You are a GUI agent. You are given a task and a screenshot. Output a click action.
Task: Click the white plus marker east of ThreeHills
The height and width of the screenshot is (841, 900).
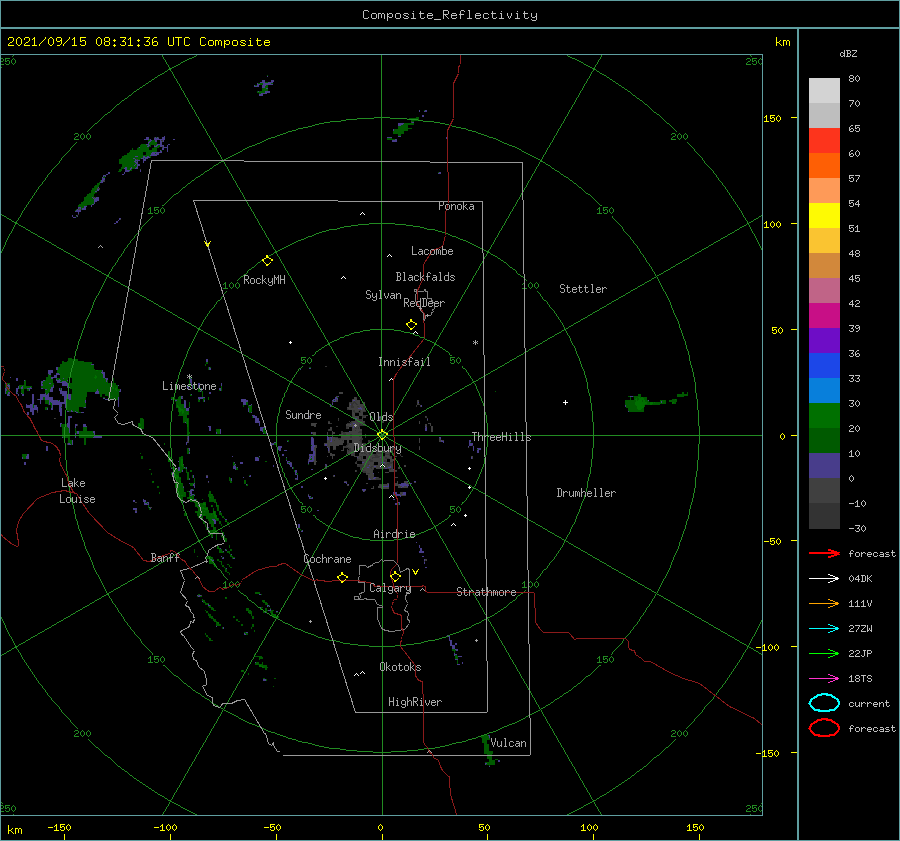pos(565,402)
